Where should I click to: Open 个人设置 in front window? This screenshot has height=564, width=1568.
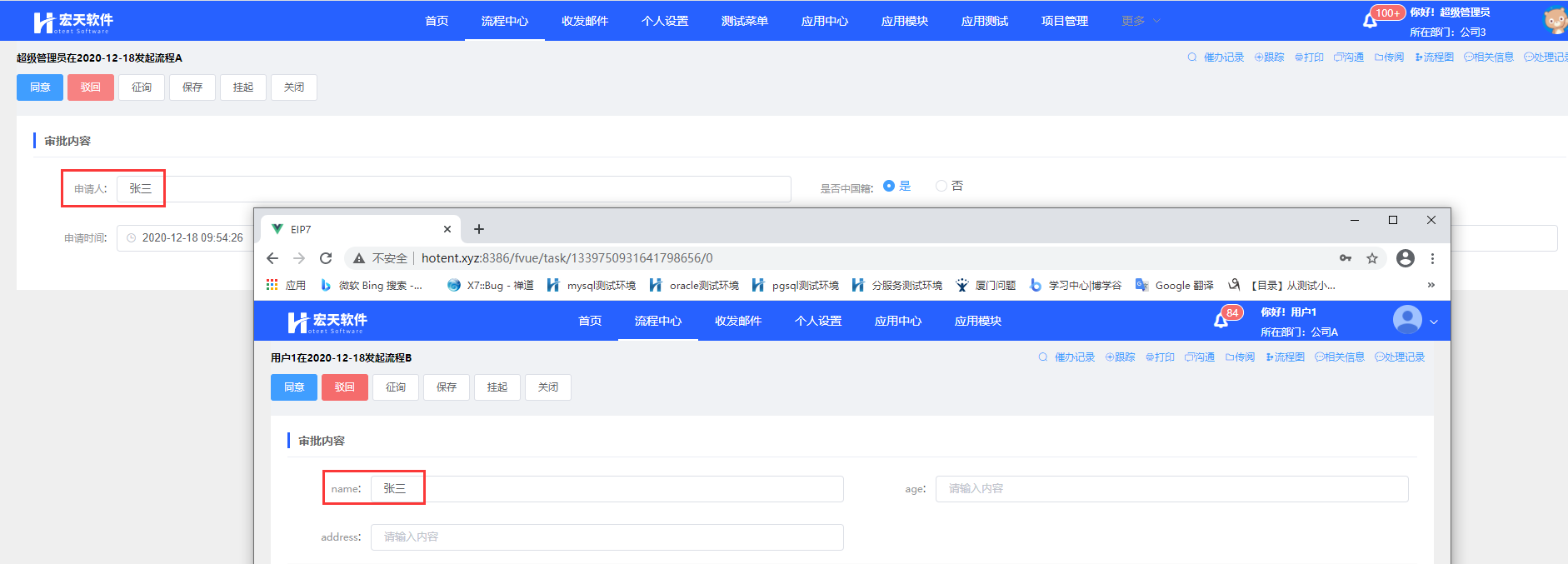pyautogui.click(x=818, y=321)
